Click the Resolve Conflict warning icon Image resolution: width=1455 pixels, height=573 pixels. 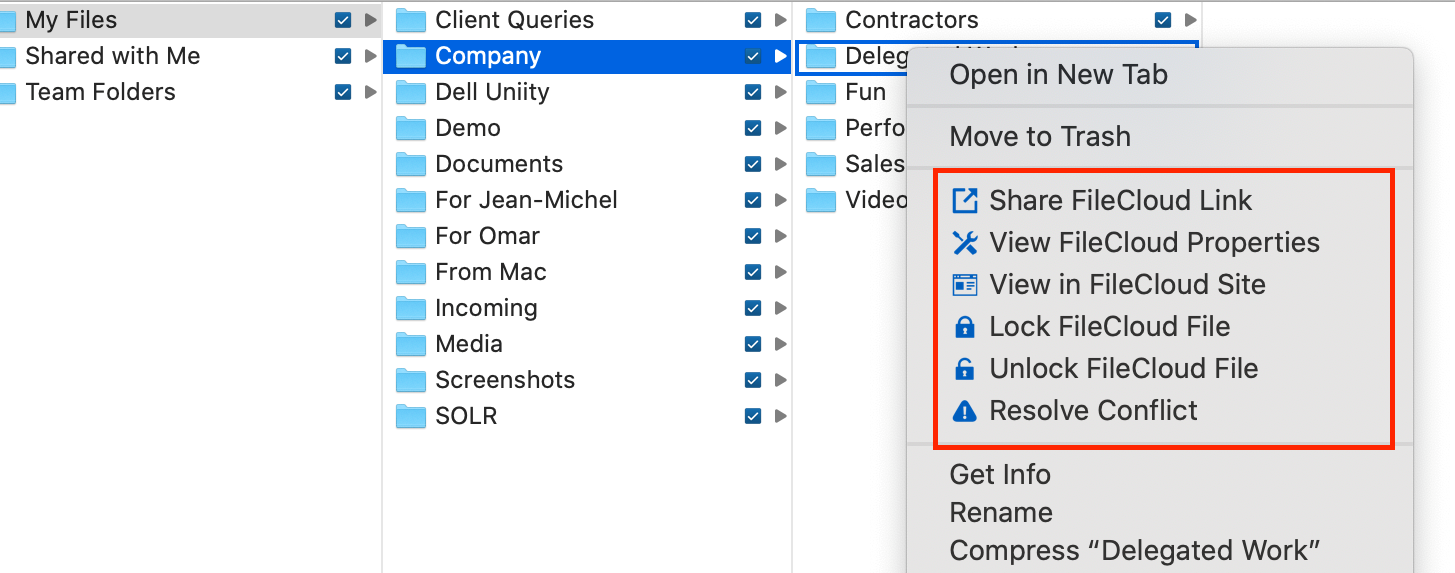(x=964, y=411)
